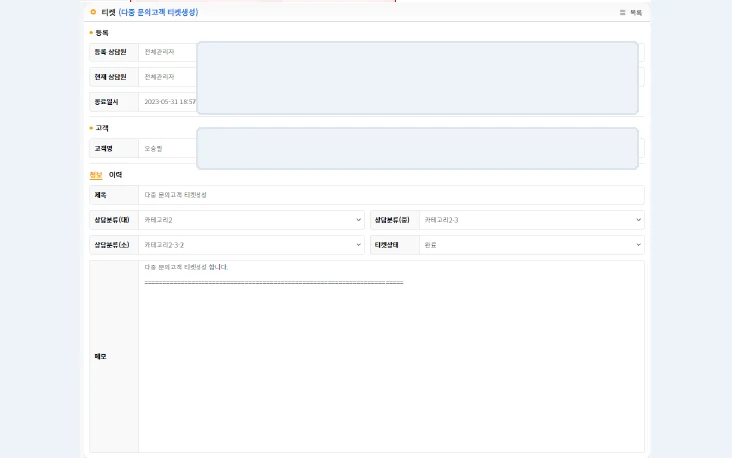Click the 메모 label cell
732x458 pixels.
tap(114, 356)
